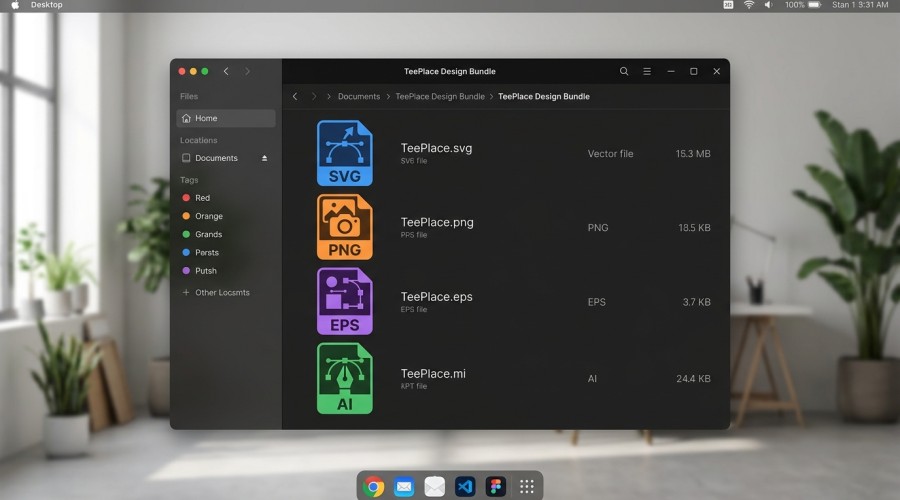Viewport: 900px width, 500px height.
Task: Launch Visual Studio Code from dock
Action: click(465, 487)
